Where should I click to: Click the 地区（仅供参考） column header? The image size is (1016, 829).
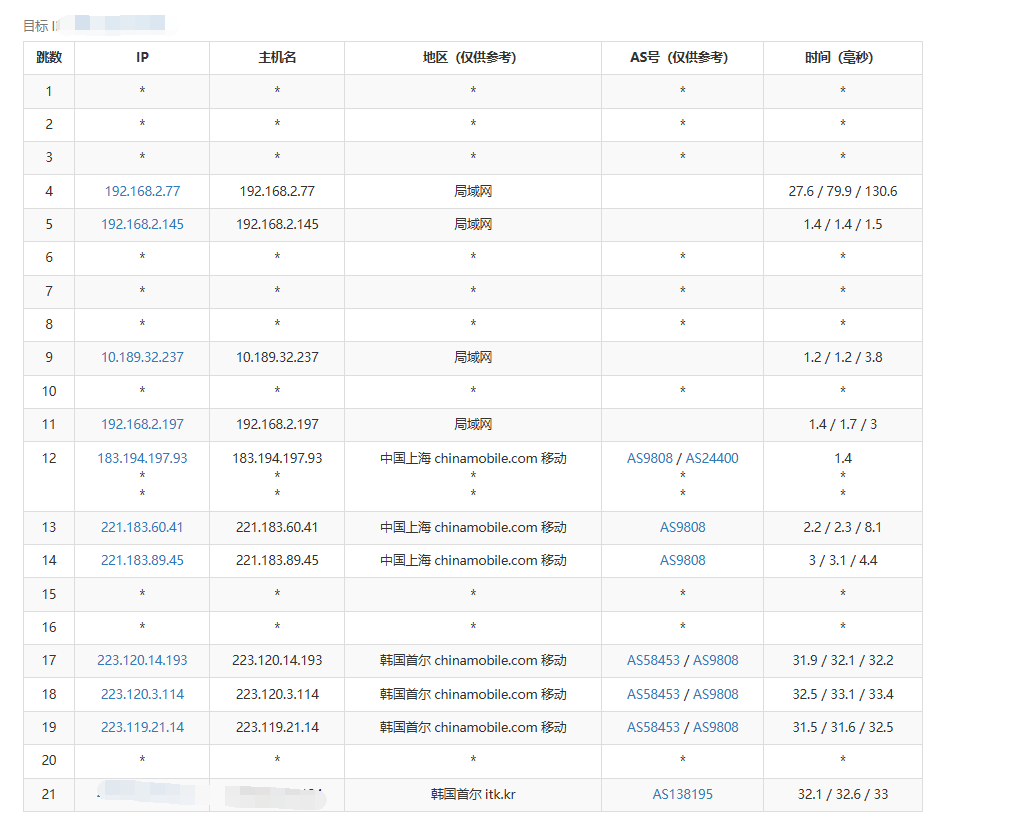[x=472, y=58]
